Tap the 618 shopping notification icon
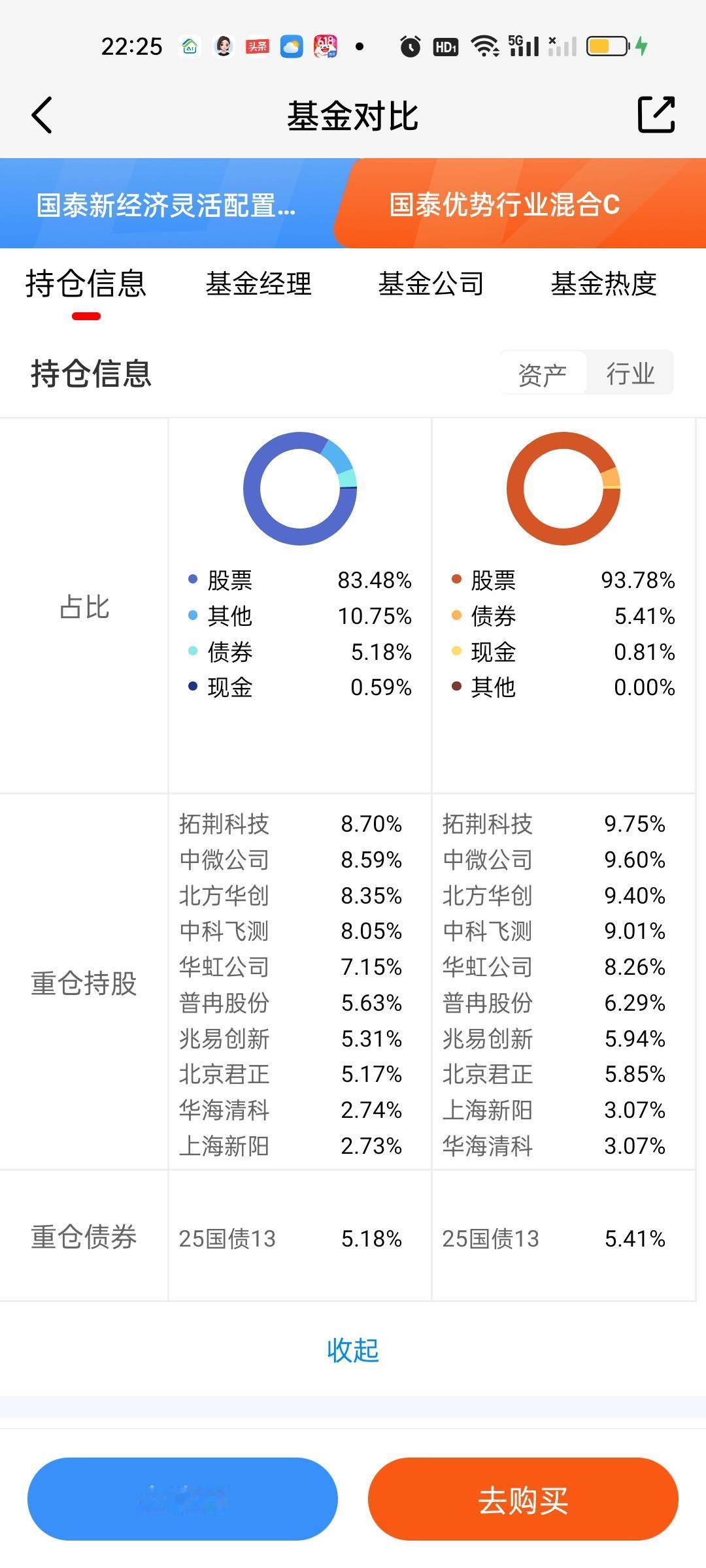Screen dimensions: 706x1568 (326, 46)
